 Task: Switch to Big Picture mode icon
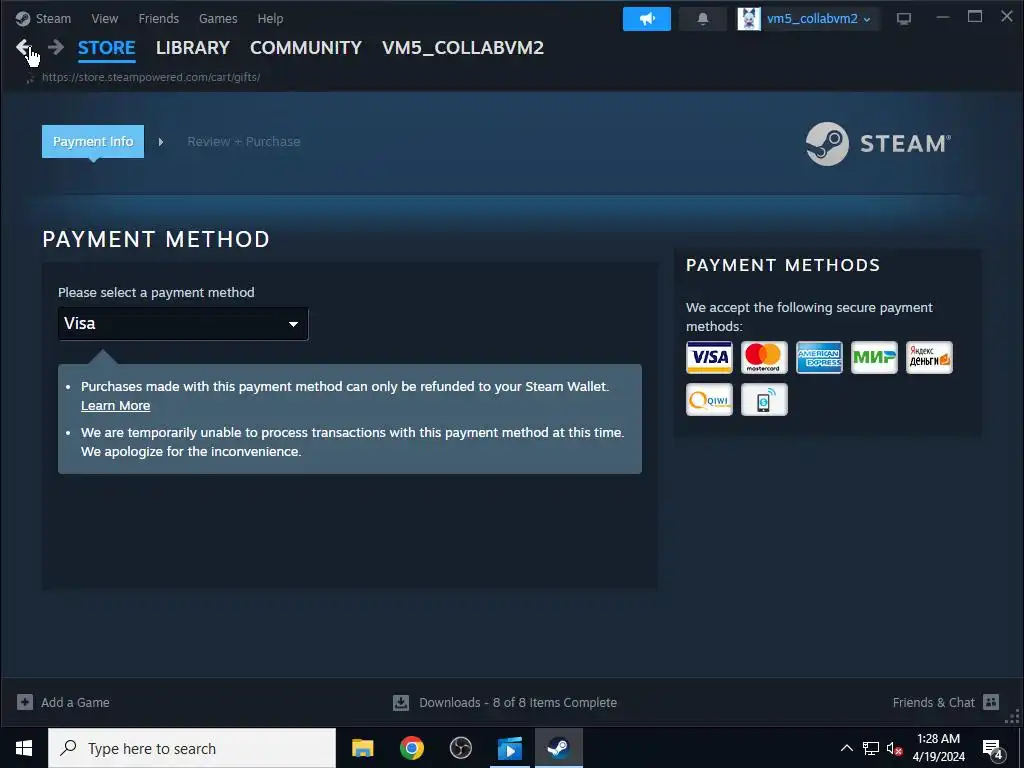pos(904,19)
